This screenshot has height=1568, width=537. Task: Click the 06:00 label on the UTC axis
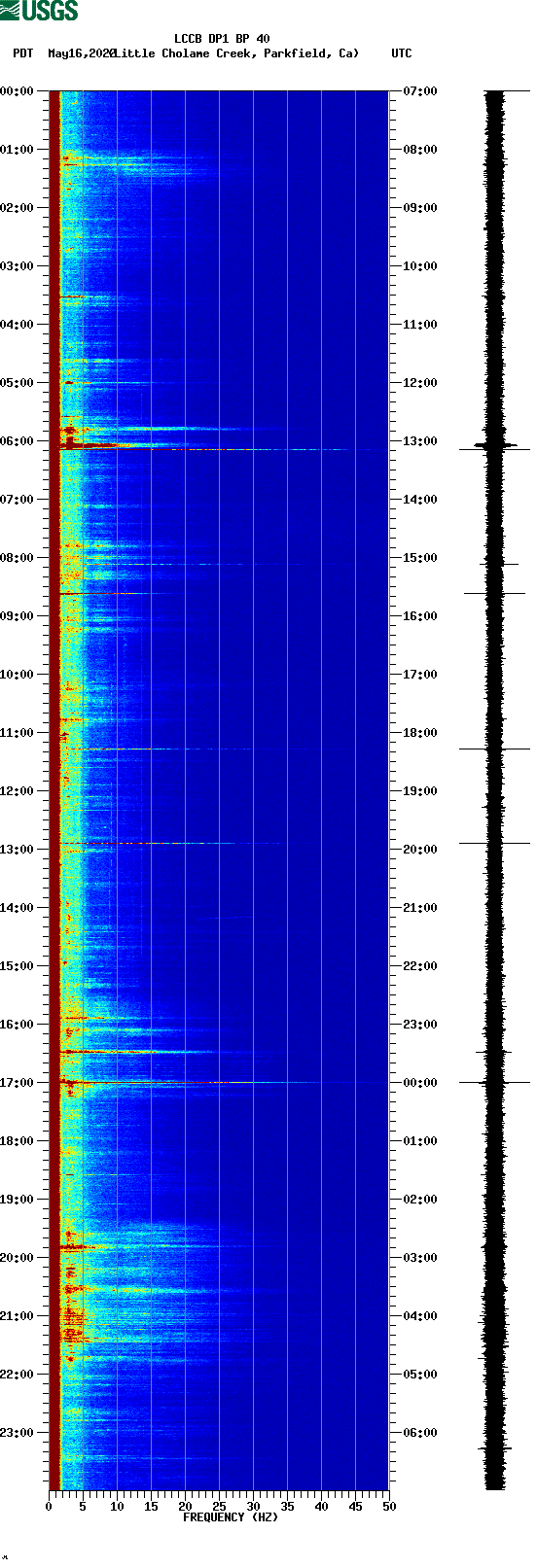pos(420,1433)
